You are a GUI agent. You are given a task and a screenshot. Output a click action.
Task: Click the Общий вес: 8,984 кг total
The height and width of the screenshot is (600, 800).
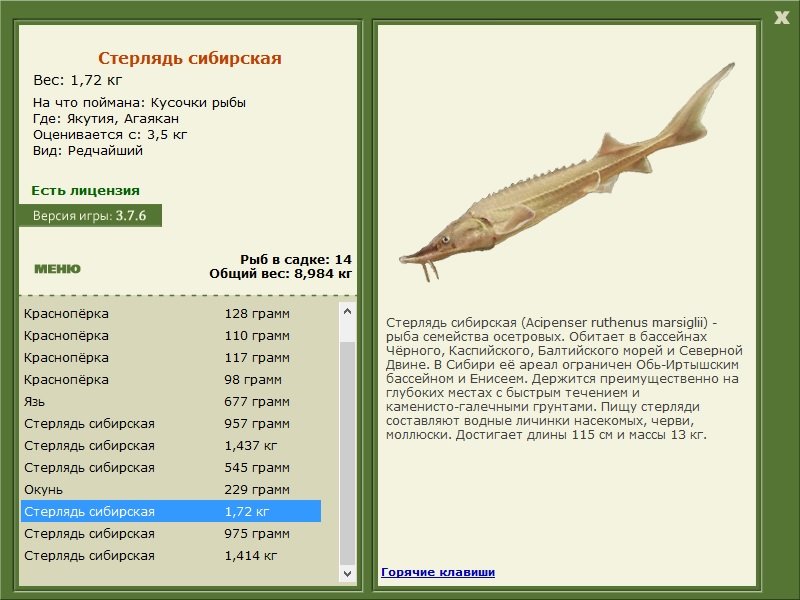tap(281, 273)
